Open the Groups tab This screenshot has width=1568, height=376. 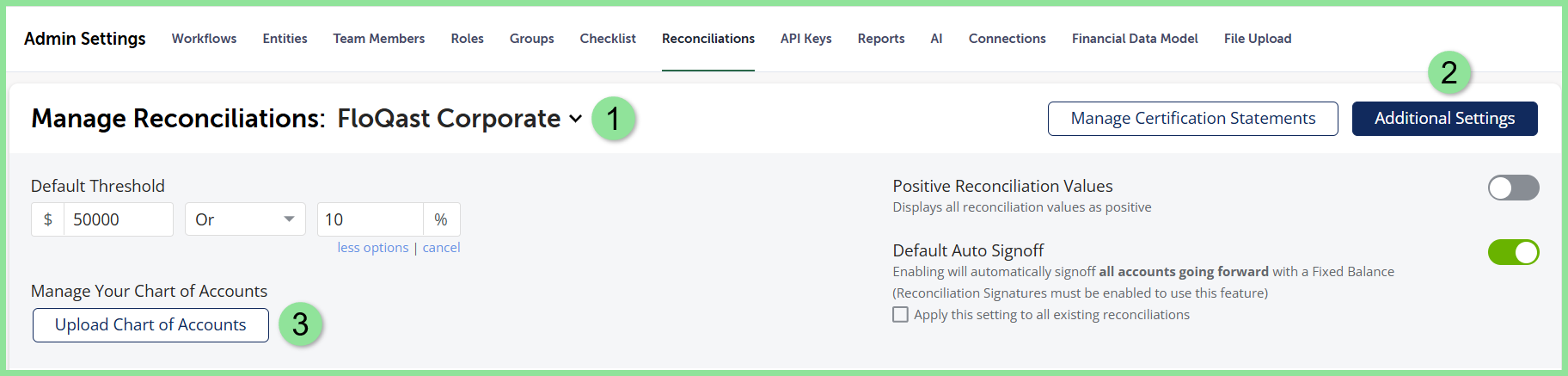531,39
